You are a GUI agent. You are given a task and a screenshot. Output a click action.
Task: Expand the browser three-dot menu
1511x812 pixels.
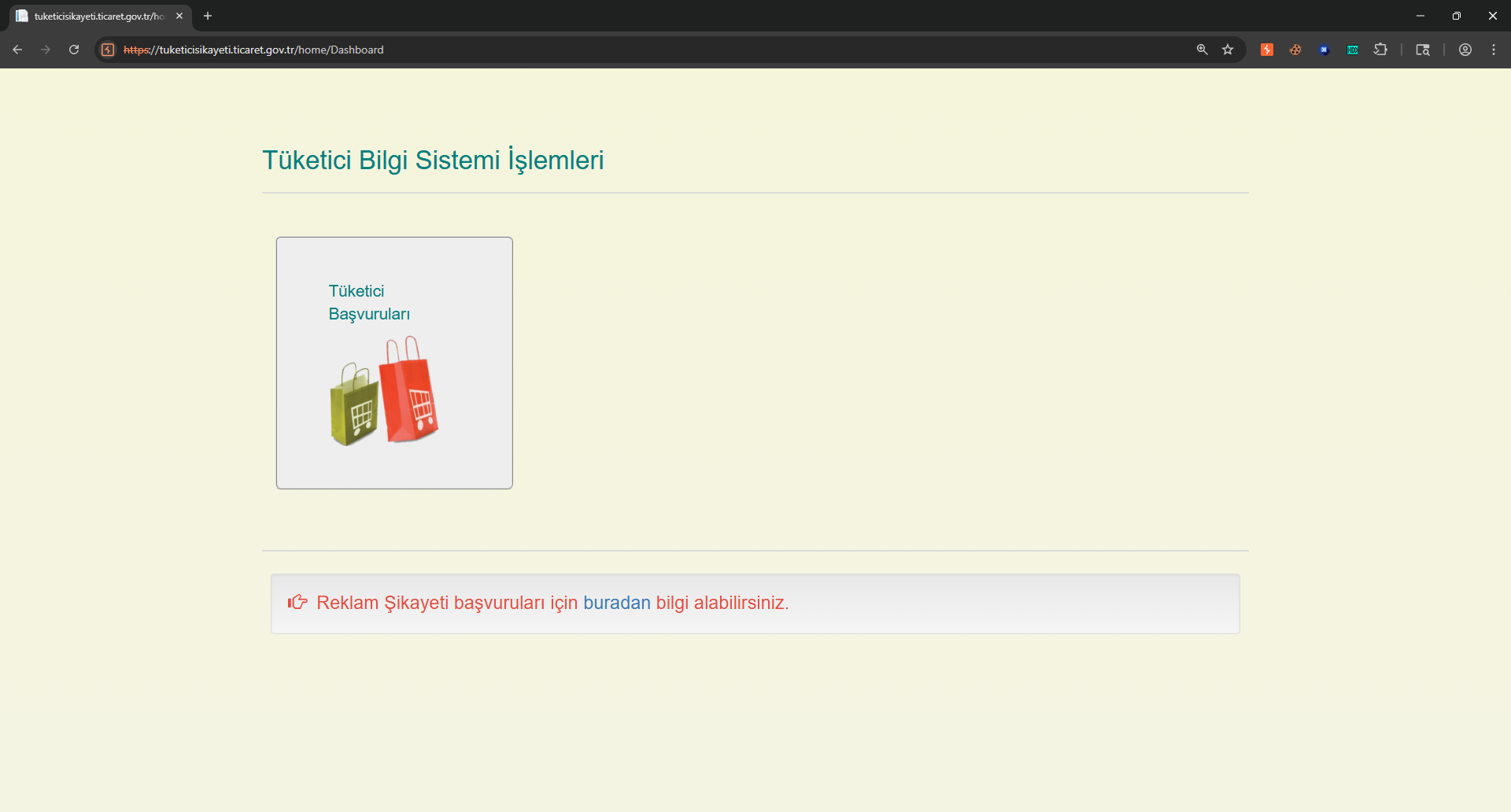point(1494,50)
